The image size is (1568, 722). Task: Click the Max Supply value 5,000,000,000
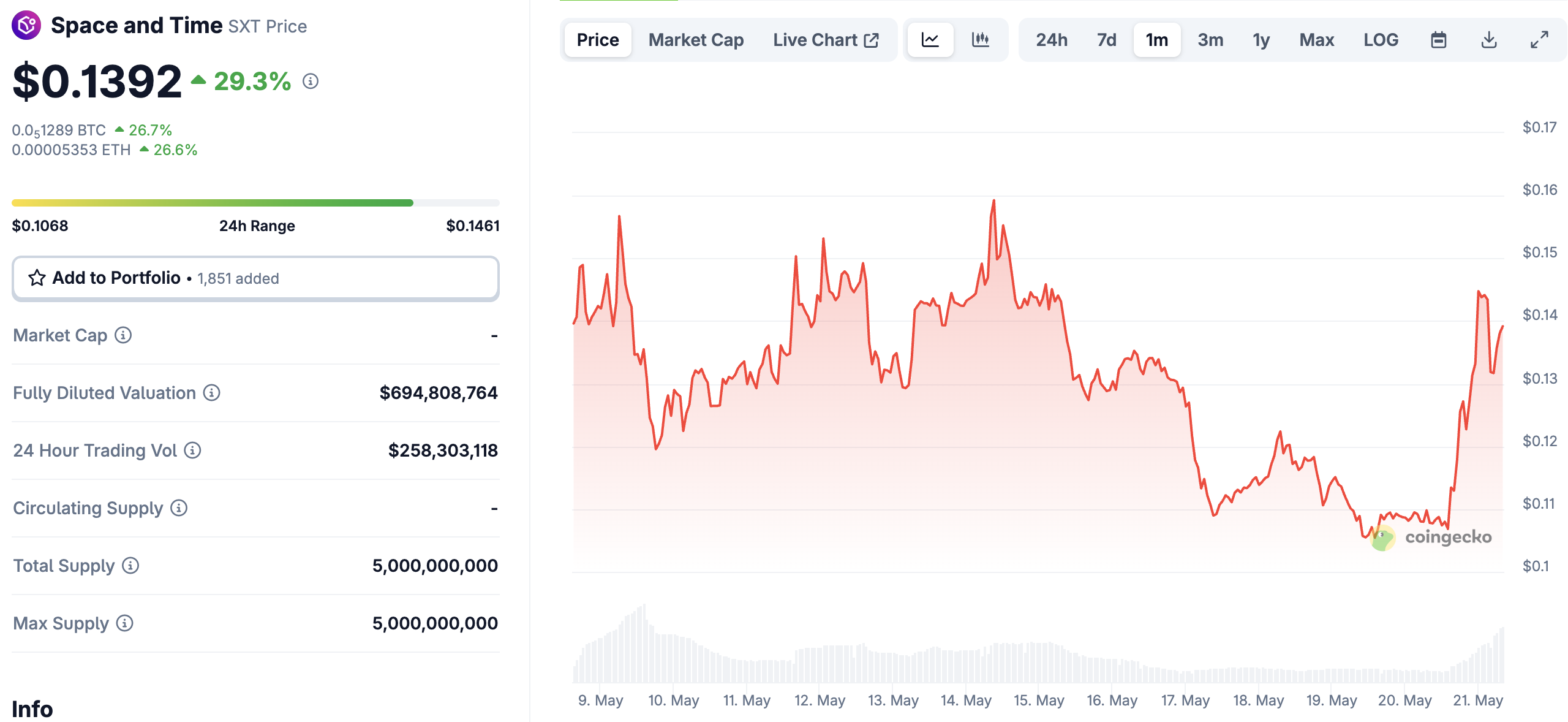click(435, 623)
